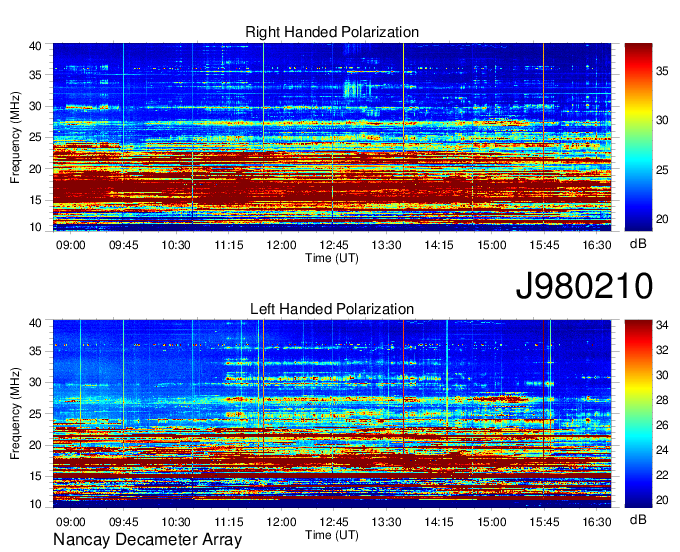Image resolution: width=680 pixels, height=552 pixels.
Task: Click the "dB" unit under Left Handed colorbar
Action: pyautogui.click(x=638, y=520)
